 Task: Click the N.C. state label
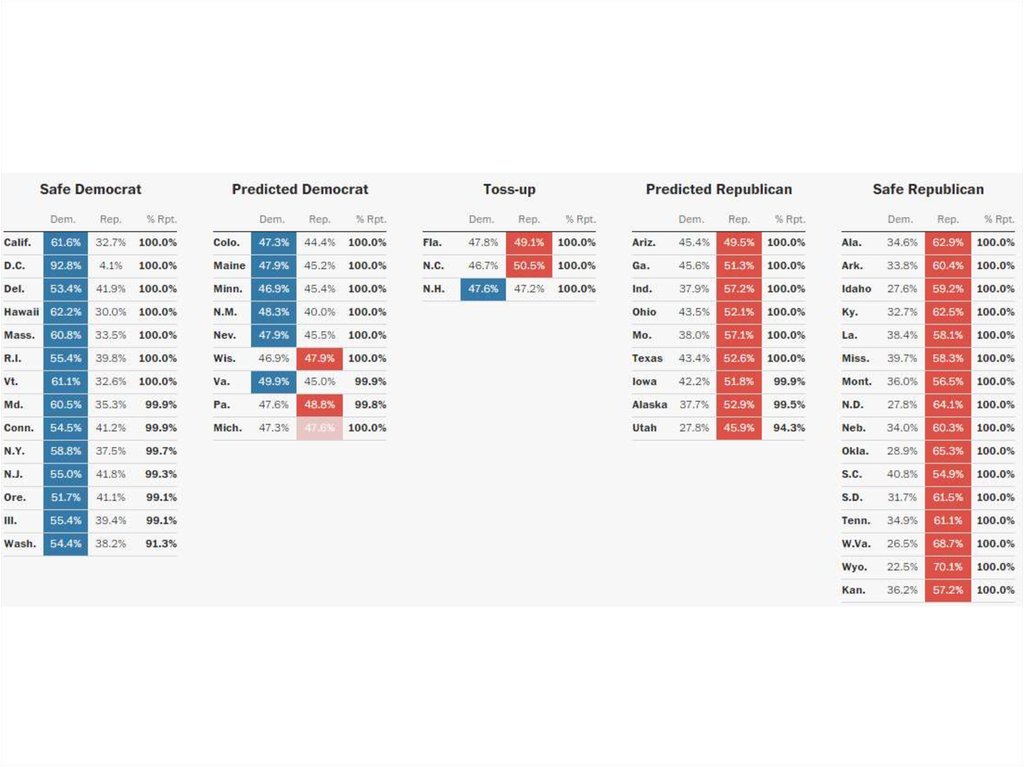pyautogui.click(x=433, y=266)
